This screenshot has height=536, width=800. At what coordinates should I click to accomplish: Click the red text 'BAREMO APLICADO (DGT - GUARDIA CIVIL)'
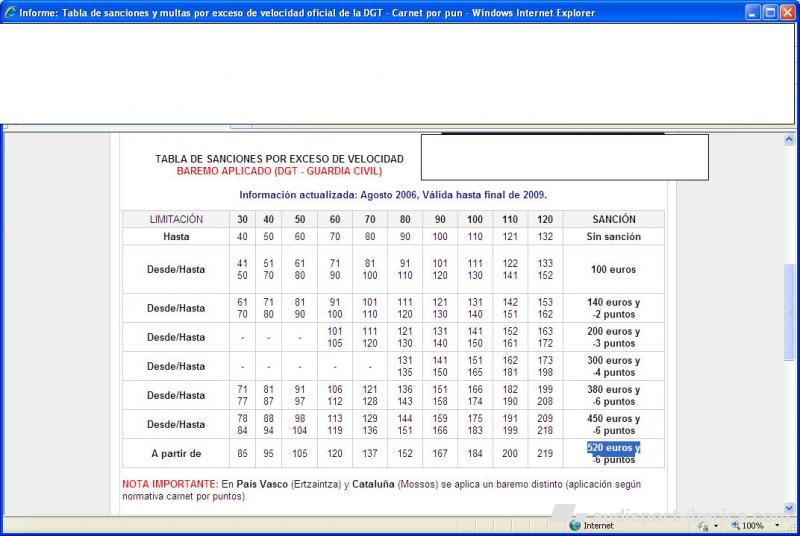(x=280, y=171)
